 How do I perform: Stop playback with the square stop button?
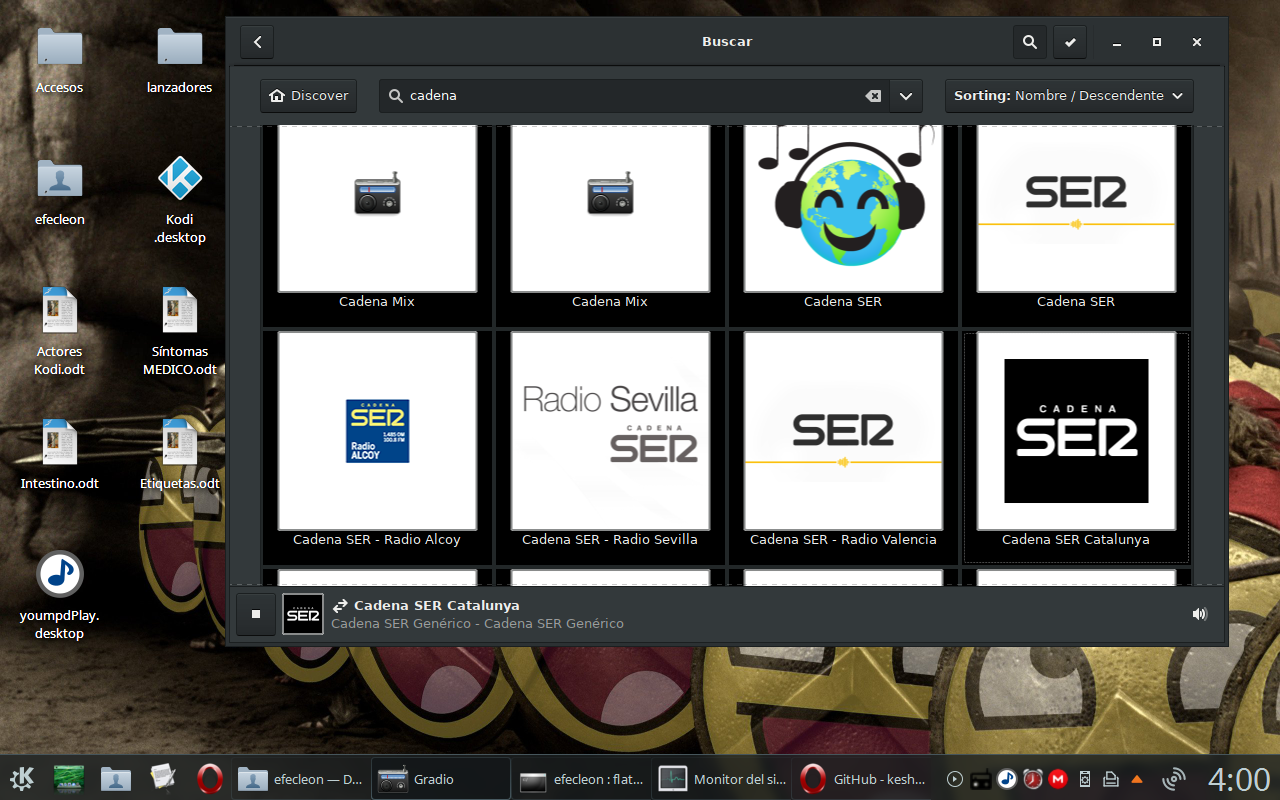(x=256, y=614)
